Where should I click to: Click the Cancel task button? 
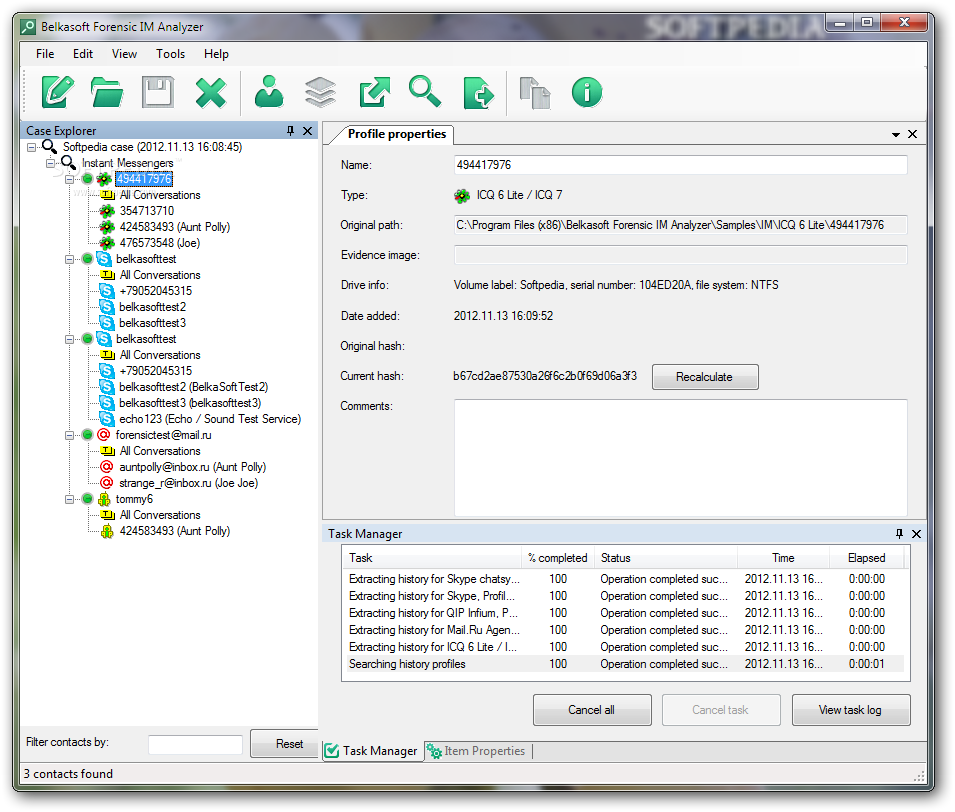(721, 710)
